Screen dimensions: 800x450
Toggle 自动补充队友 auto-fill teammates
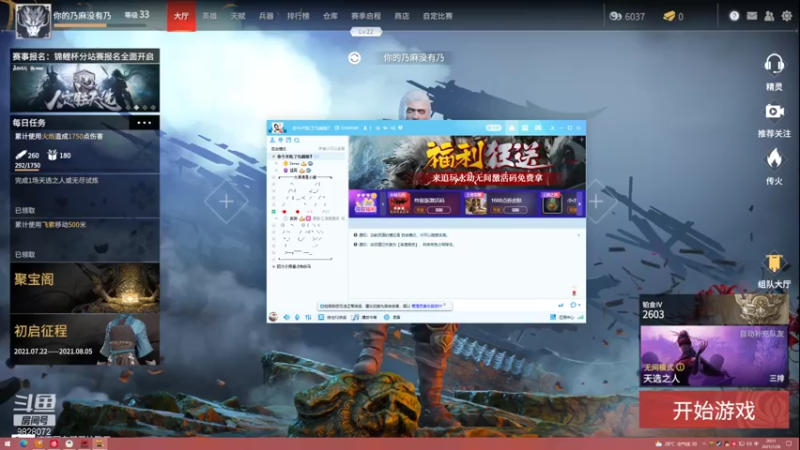761,334
